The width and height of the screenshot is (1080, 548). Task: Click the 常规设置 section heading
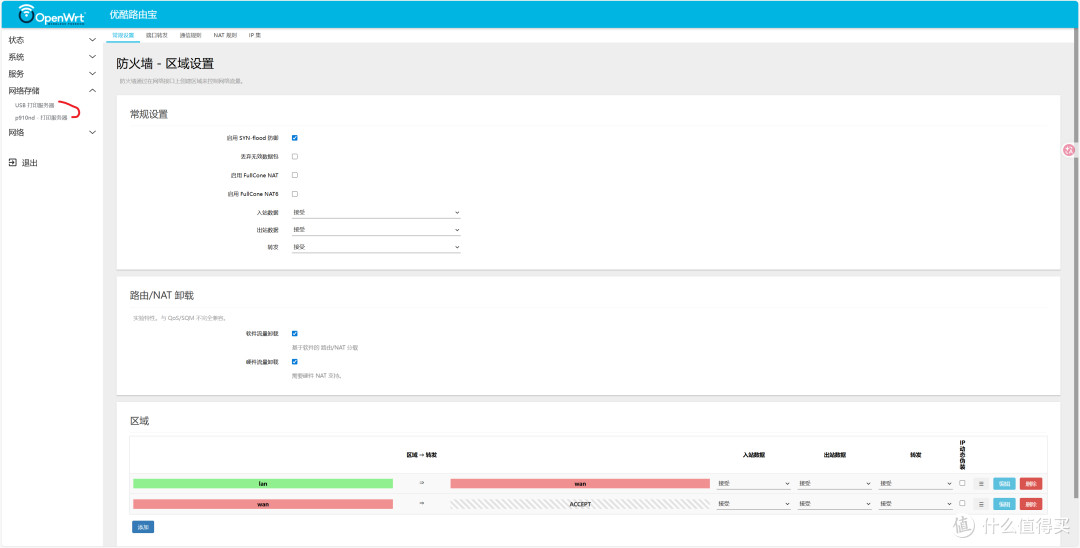(x=149, y=114)
